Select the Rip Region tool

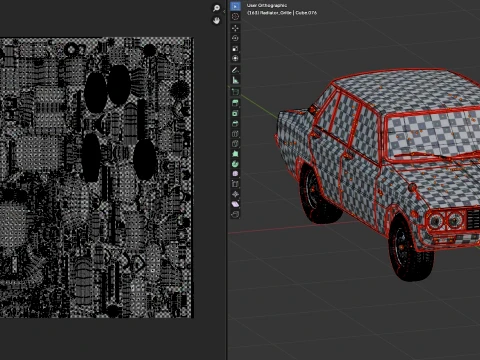pos(235,214)
